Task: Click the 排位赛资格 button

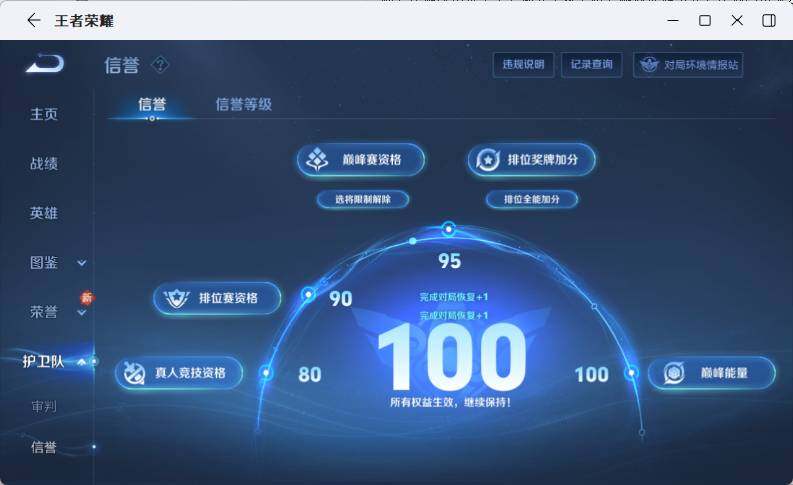Action: [x=217, y=298]
